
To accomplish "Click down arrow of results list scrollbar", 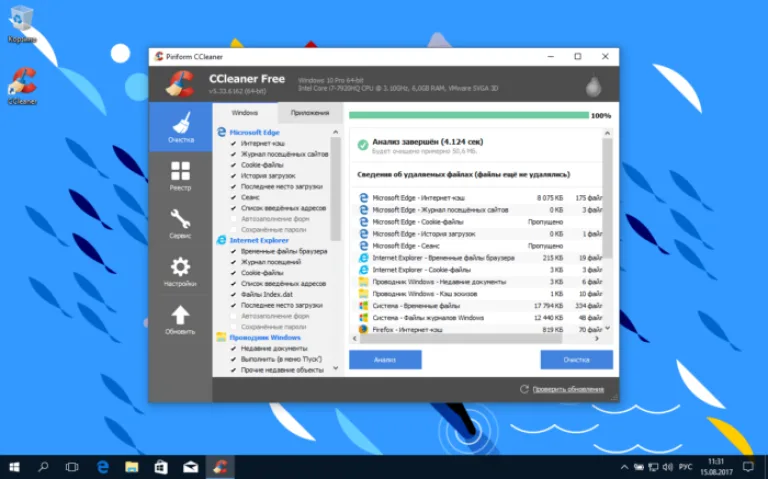I will click(607, 328).
